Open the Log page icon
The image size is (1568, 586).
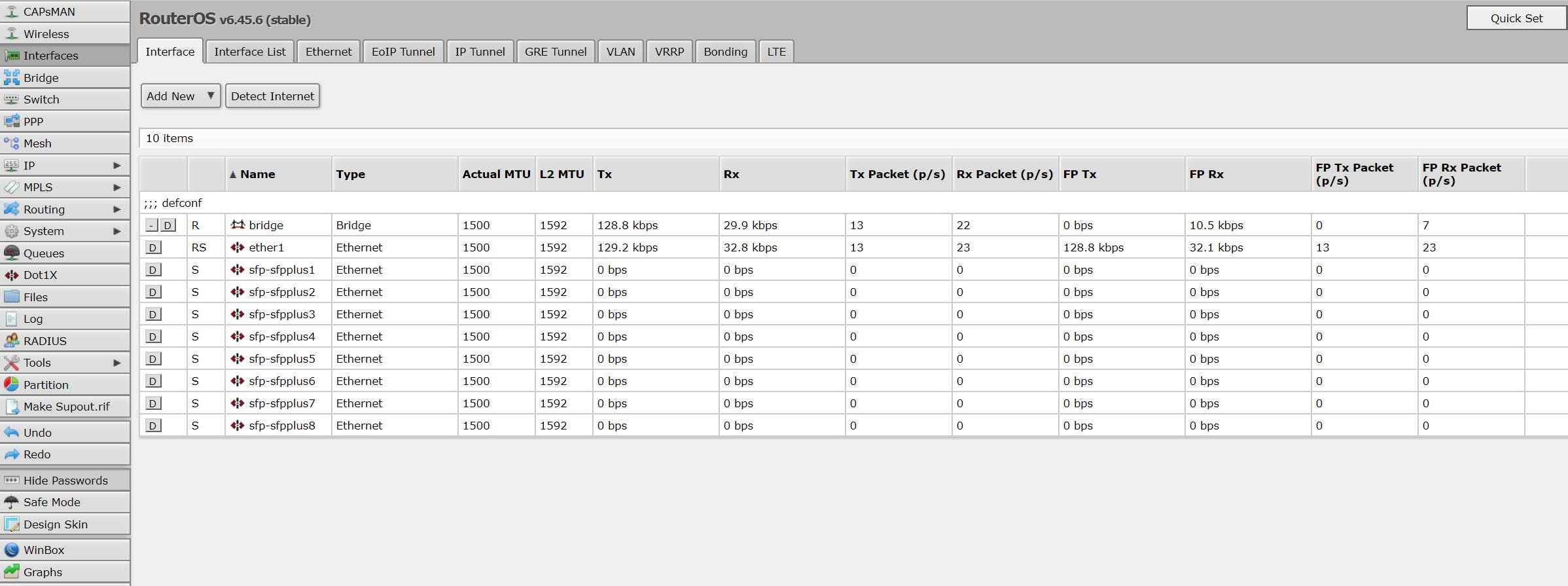point(11,319)
